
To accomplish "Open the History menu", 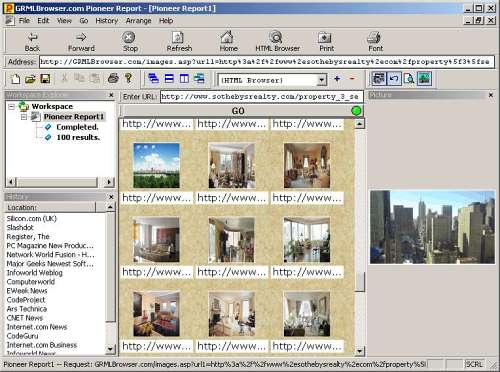I will click(x=107, y=21).
